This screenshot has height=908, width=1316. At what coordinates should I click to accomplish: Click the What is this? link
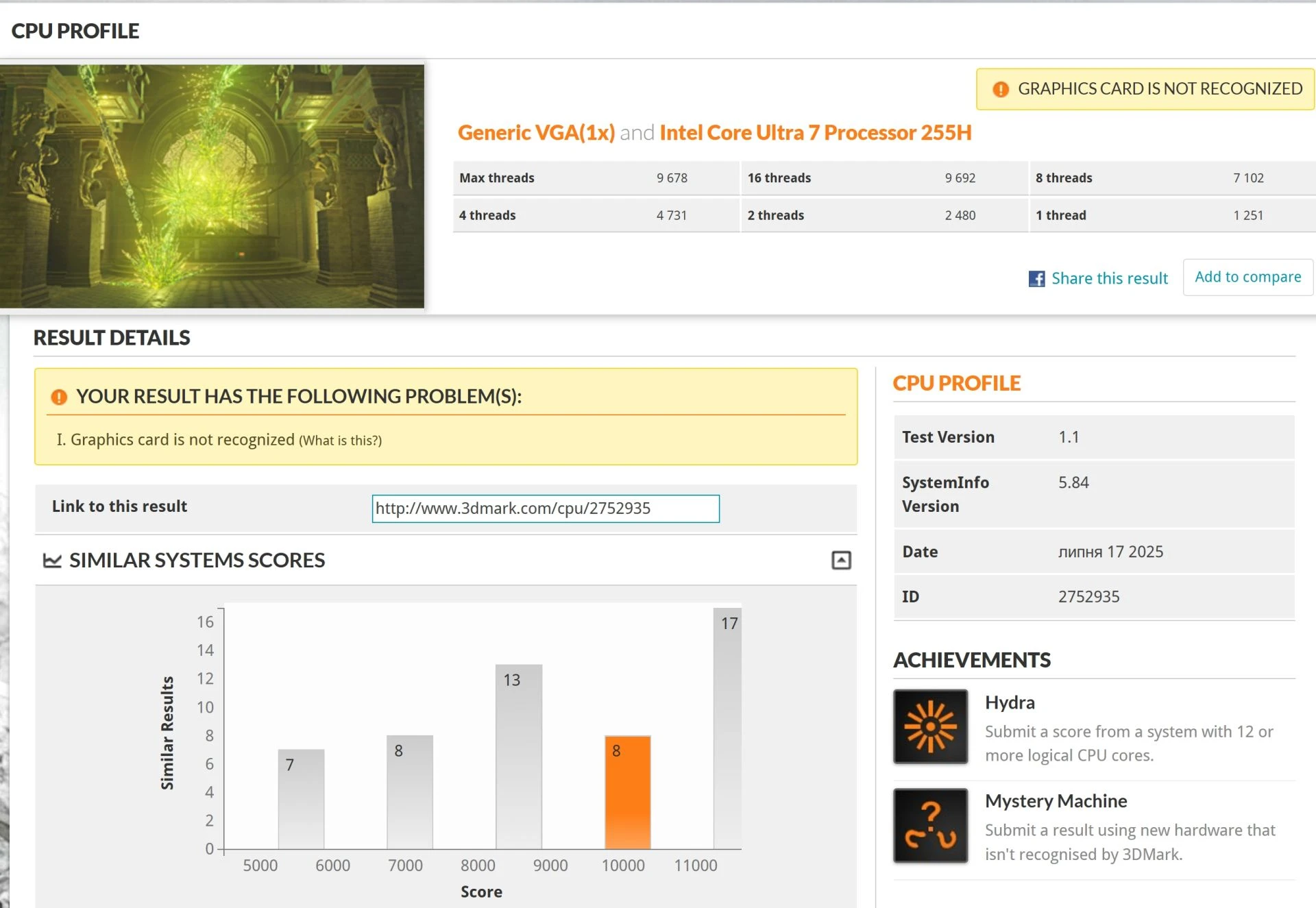point(340,441)
